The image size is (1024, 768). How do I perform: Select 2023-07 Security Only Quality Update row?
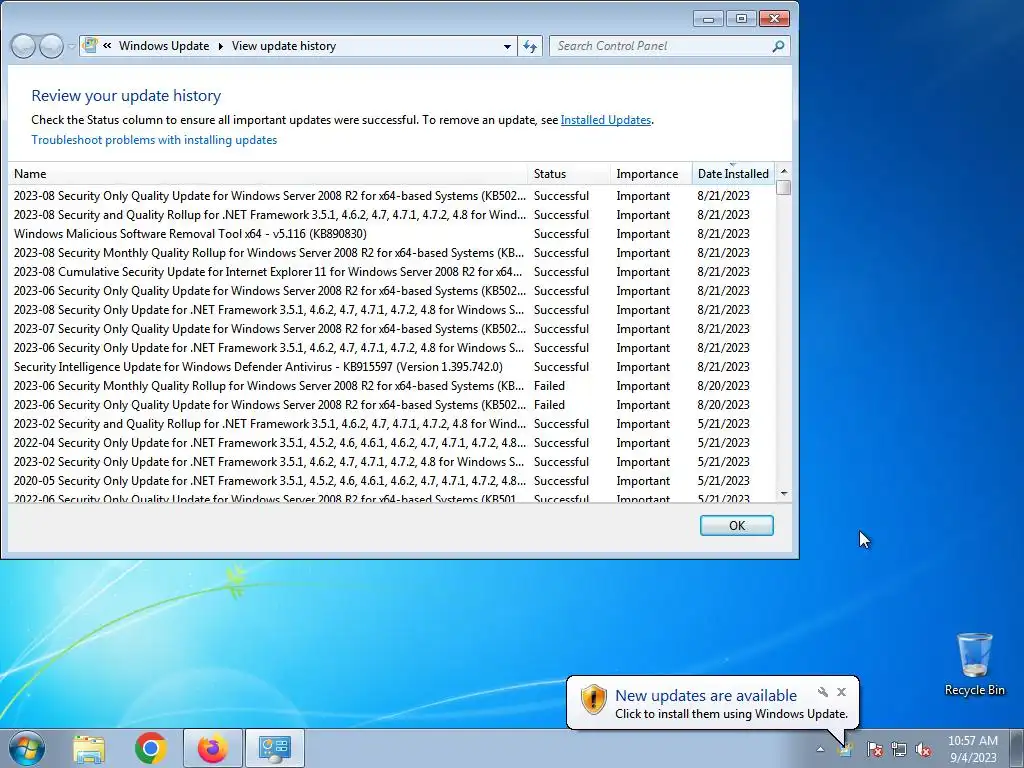[x=392, y=328]
